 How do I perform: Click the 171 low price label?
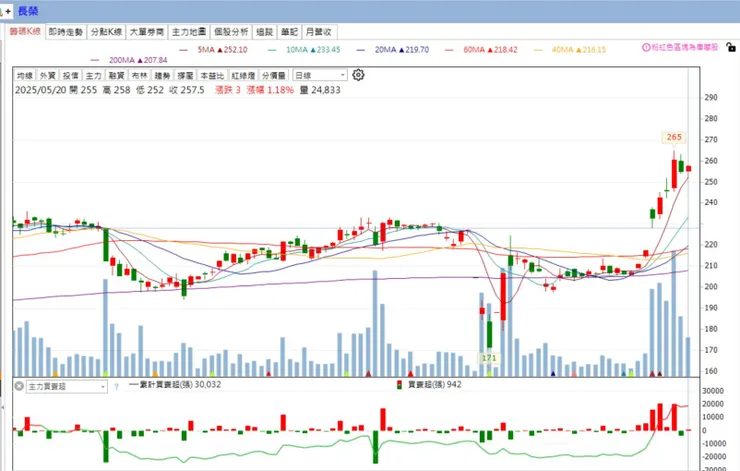(x=489, y=358)
